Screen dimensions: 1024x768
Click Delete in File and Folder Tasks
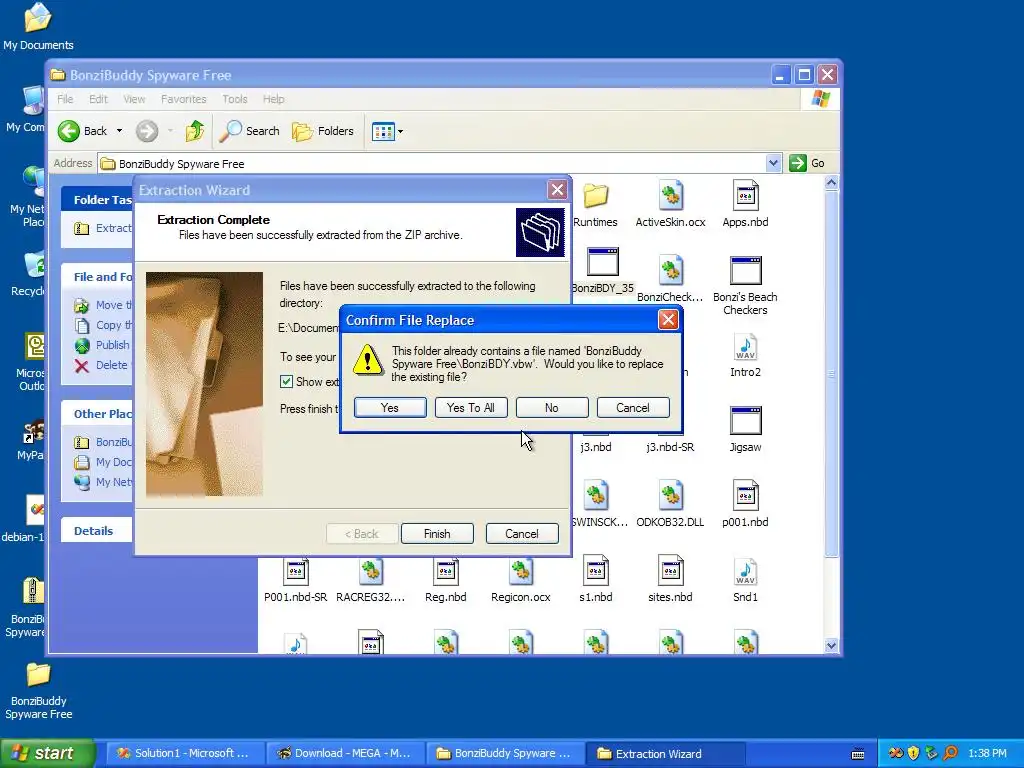102,365
